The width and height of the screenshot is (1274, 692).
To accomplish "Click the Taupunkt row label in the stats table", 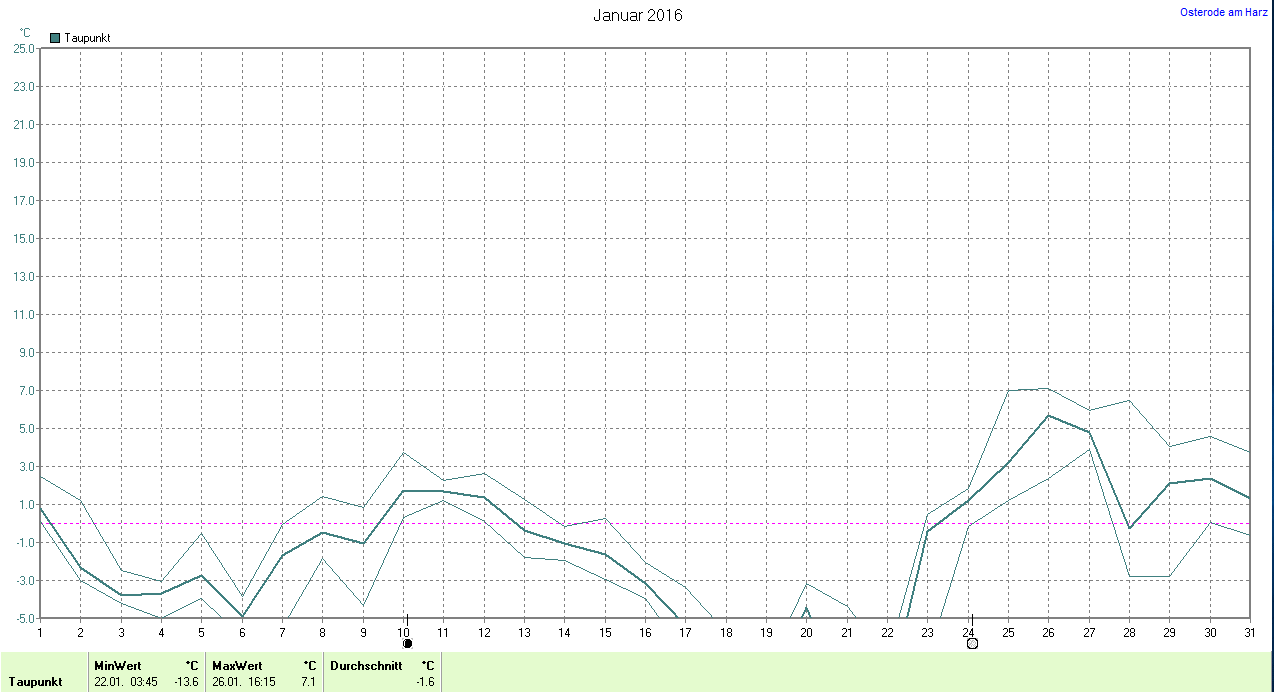I will pos(36,682).
